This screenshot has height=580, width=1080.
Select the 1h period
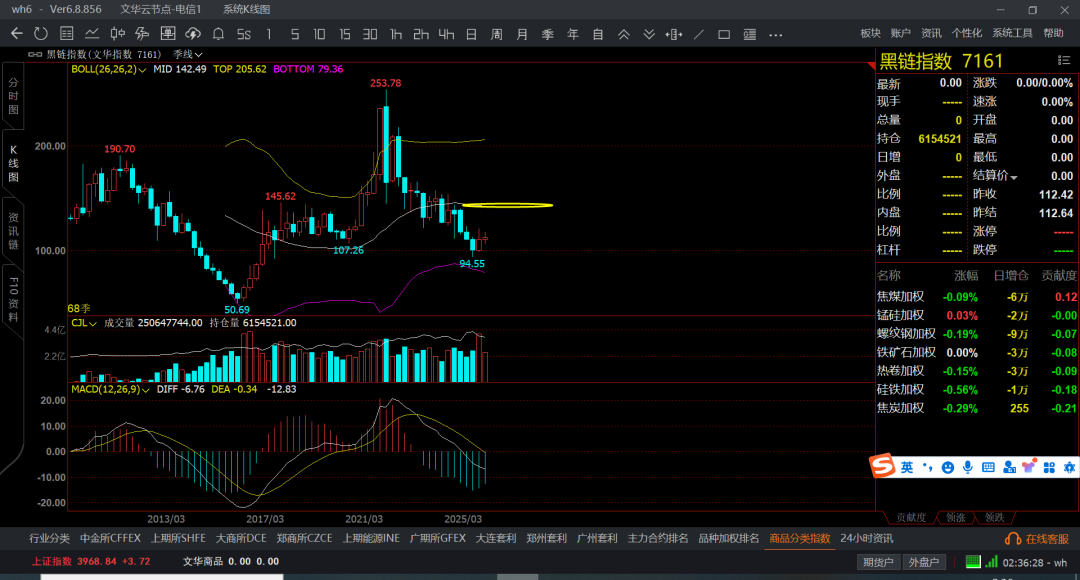[x=395, y=34]
